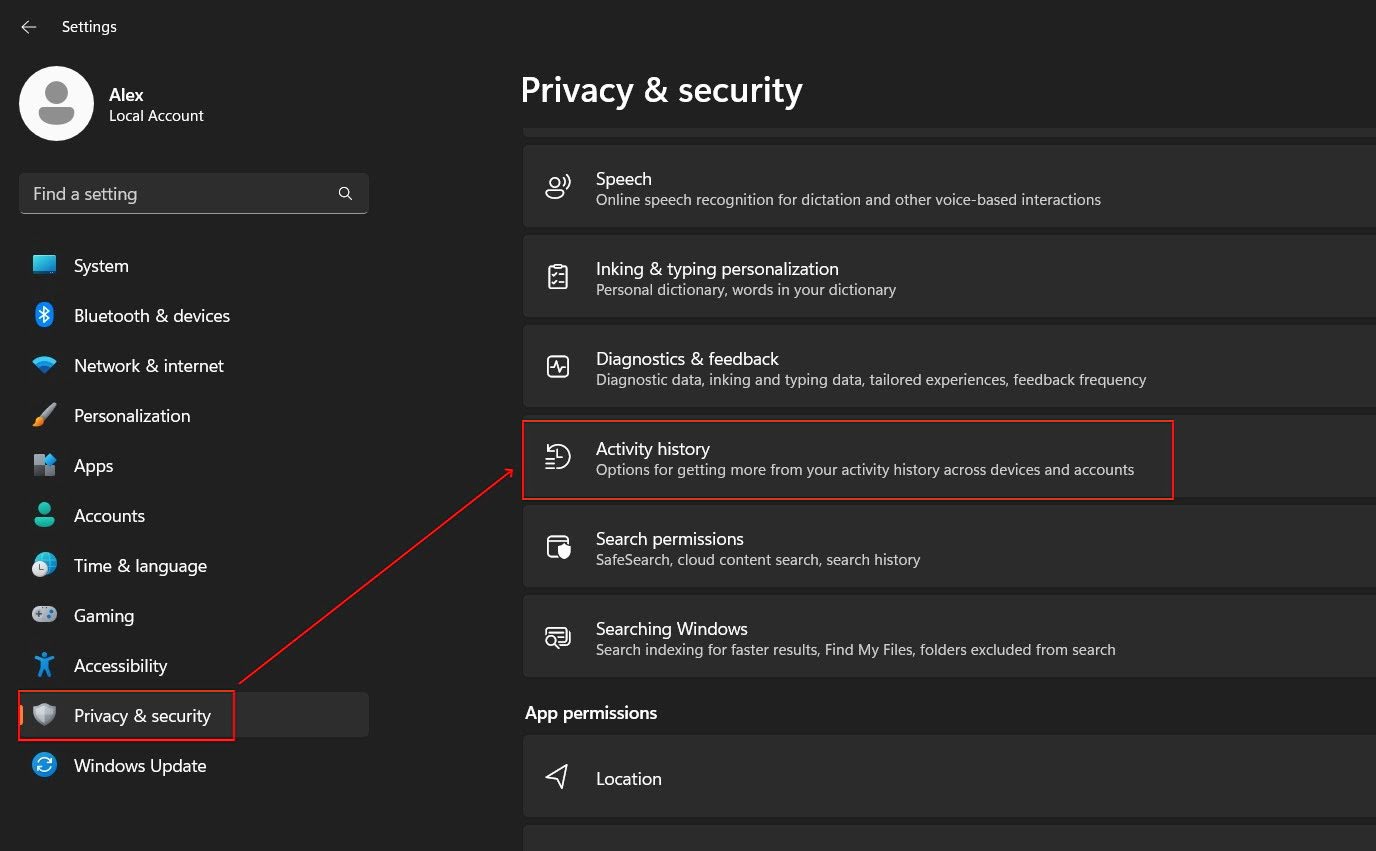Click the Speech settings icon
This screenshot has height=851, width=1376.
[557, 188]
